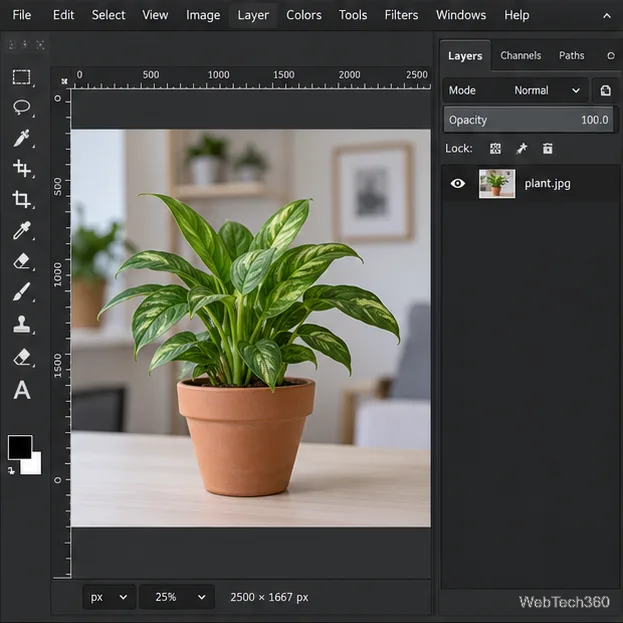
Task: Select the Paintbrush tool
Action: [x=21, y=292]
